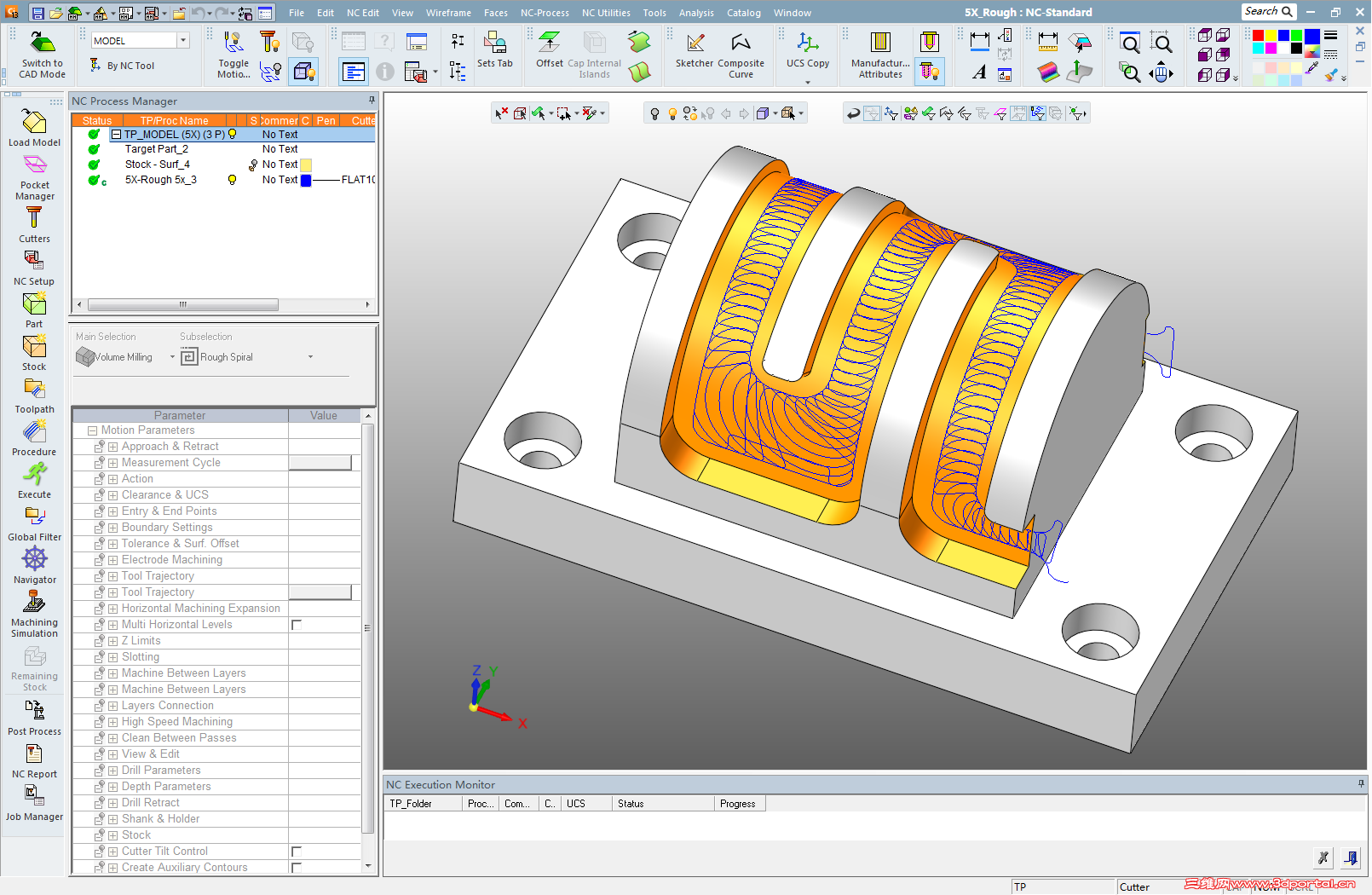Tick the Multi Horizontal Levels checkbox

click(297, 625)
